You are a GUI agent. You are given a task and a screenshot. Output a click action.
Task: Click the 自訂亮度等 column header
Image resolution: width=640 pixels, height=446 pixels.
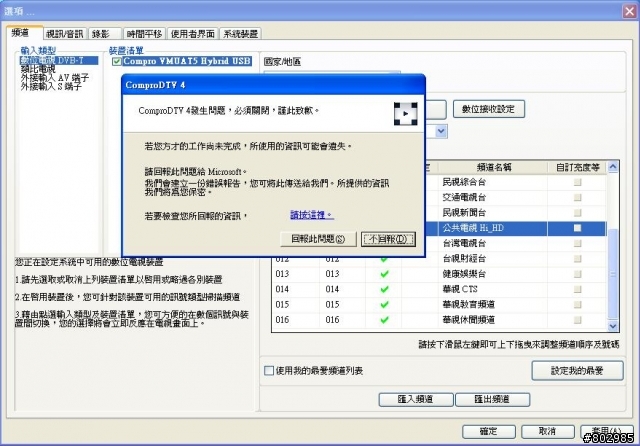pyautogui.click(x=577, y=167)
